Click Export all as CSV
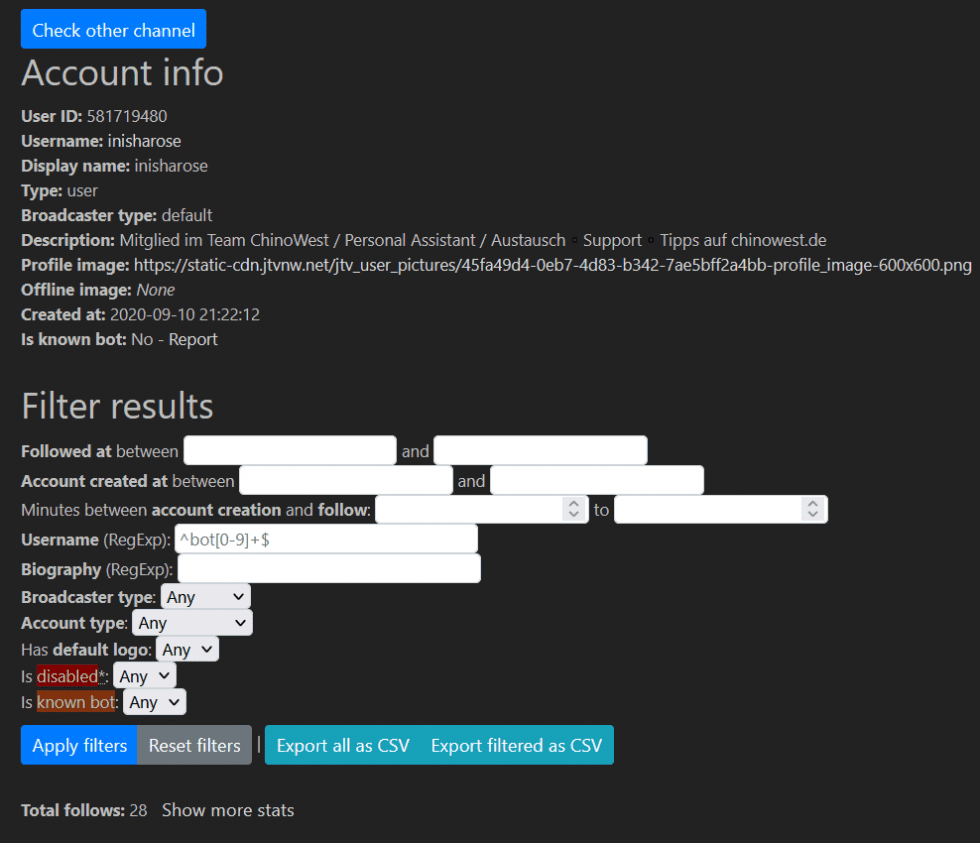This screenshot has width=980, height=843. 343,746
